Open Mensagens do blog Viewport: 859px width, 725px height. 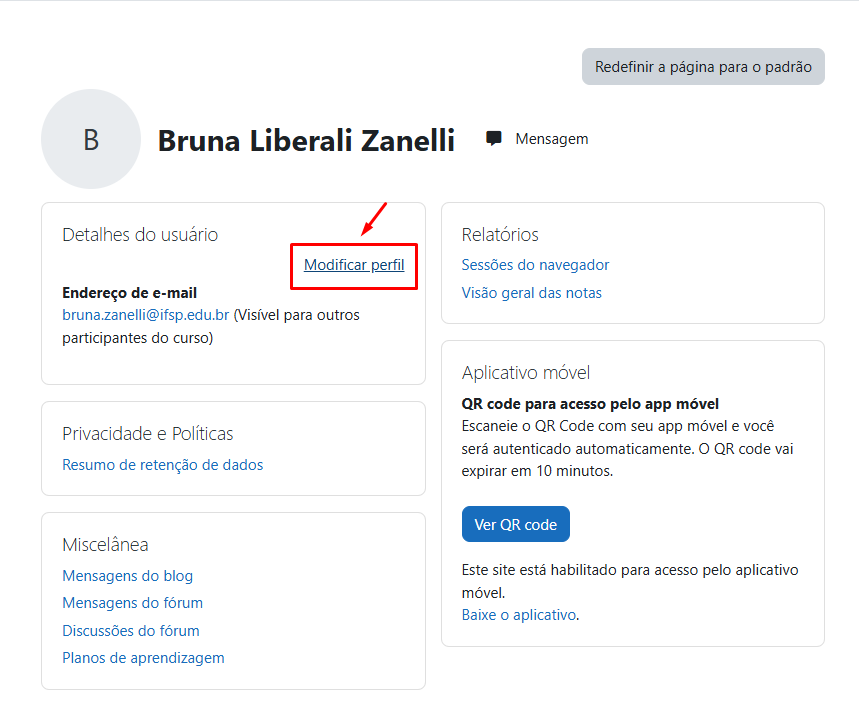point(128,576)
